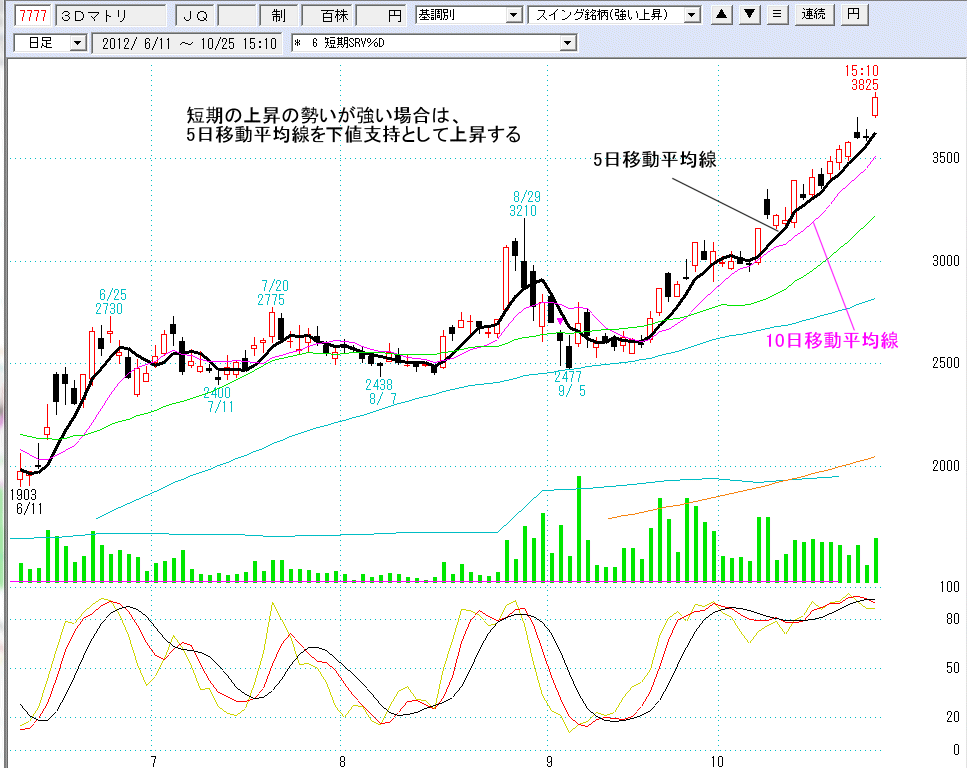Screen dimensions: 967x768
Task: Click the 連続 button
Action: [814, 15]
